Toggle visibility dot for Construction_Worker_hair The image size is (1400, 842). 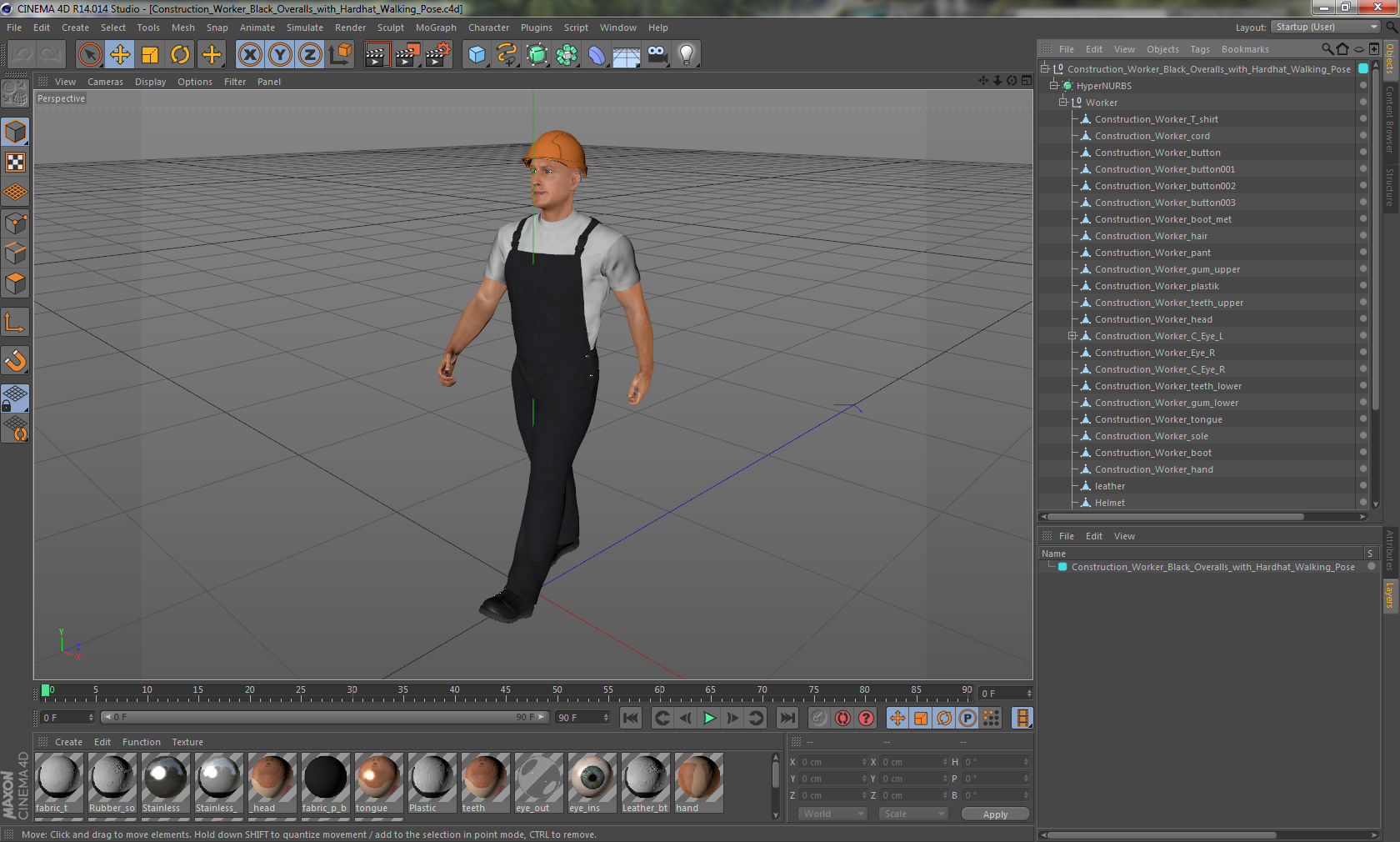pyautogui.click(x=1363, y=236)
